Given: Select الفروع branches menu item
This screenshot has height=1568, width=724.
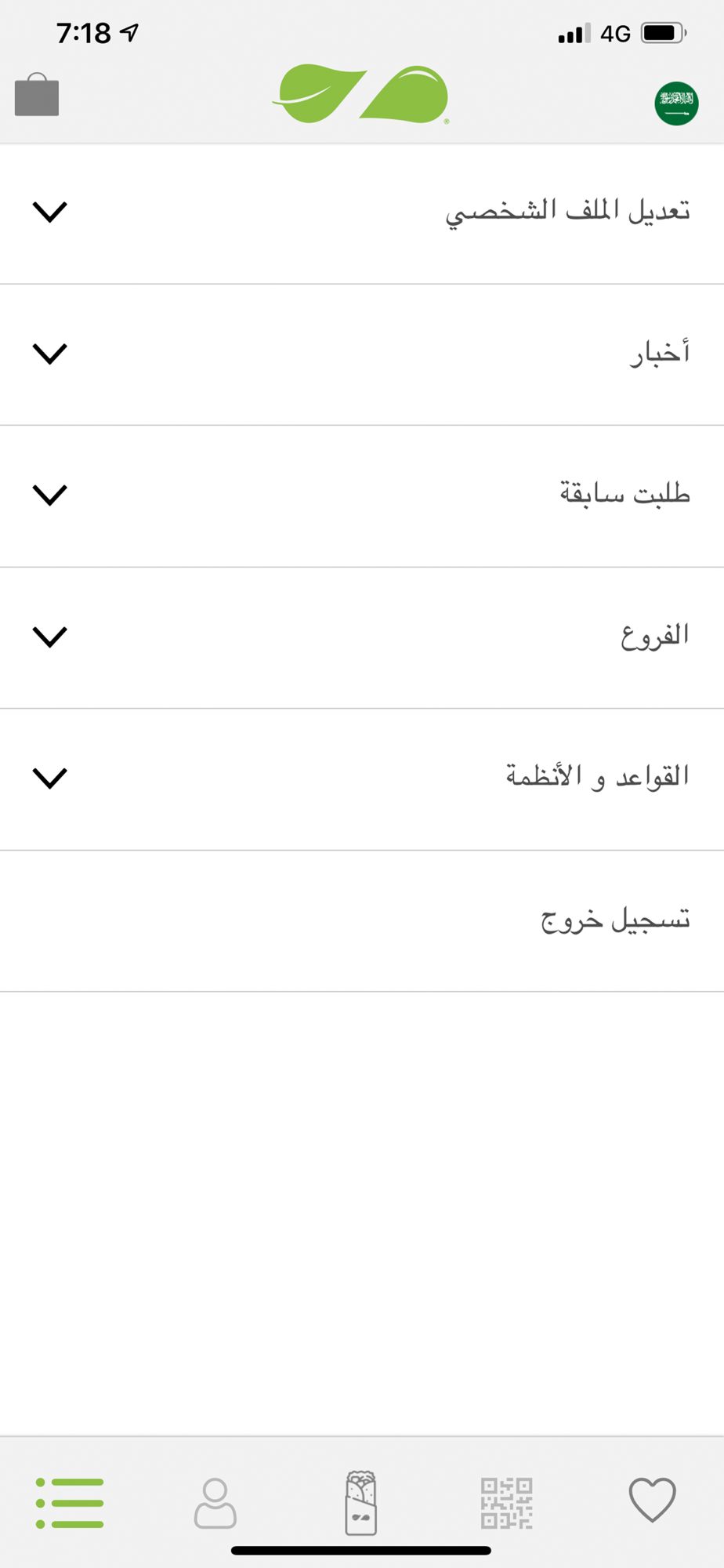Looking at the screenshot, I should (x=655, y=636).
